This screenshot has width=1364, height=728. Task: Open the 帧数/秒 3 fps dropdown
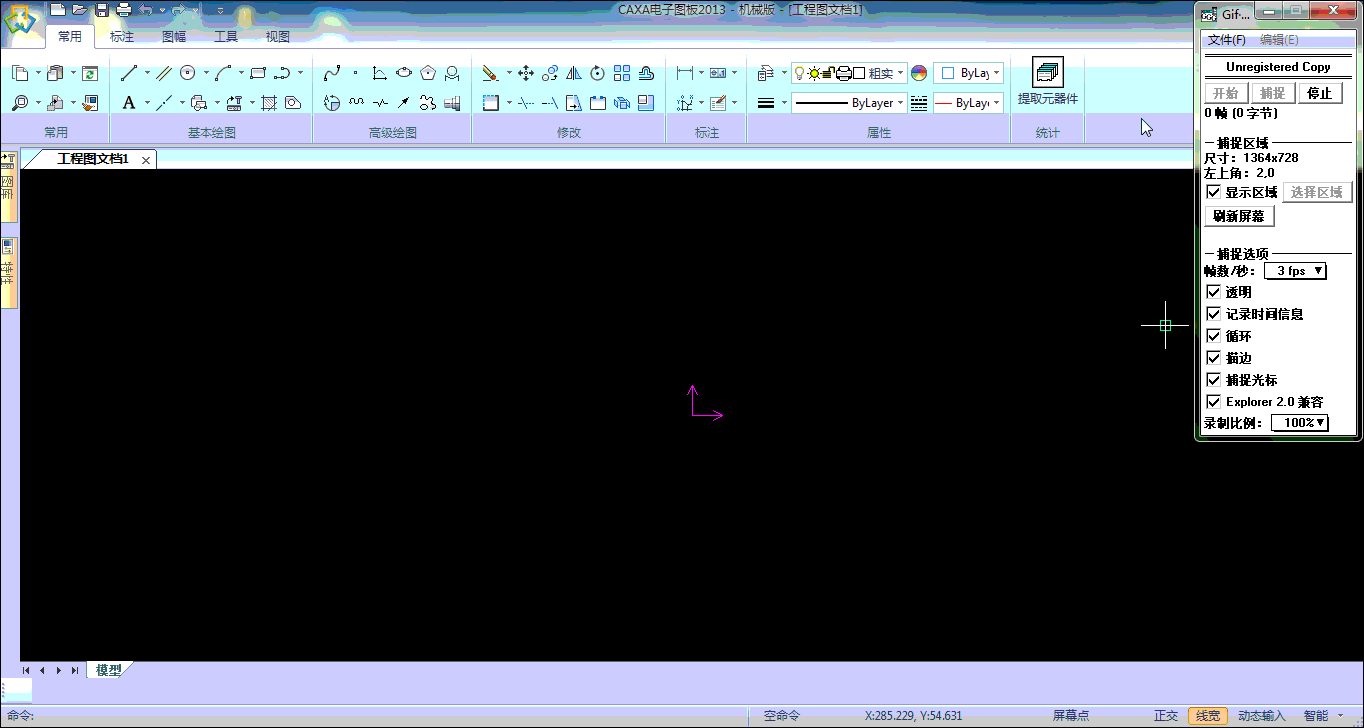pos(1296,271)
